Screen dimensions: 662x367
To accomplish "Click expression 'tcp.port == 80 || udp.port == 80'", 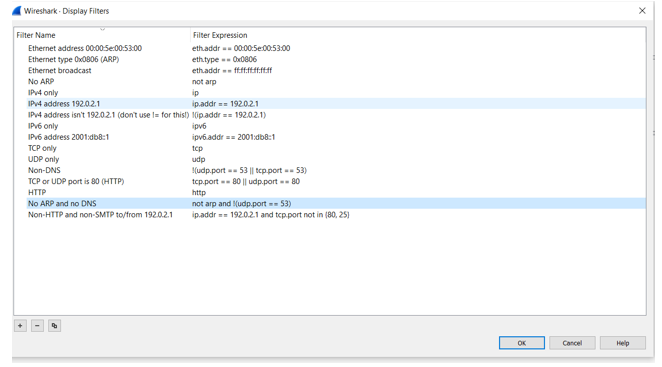I will (246, 181).
